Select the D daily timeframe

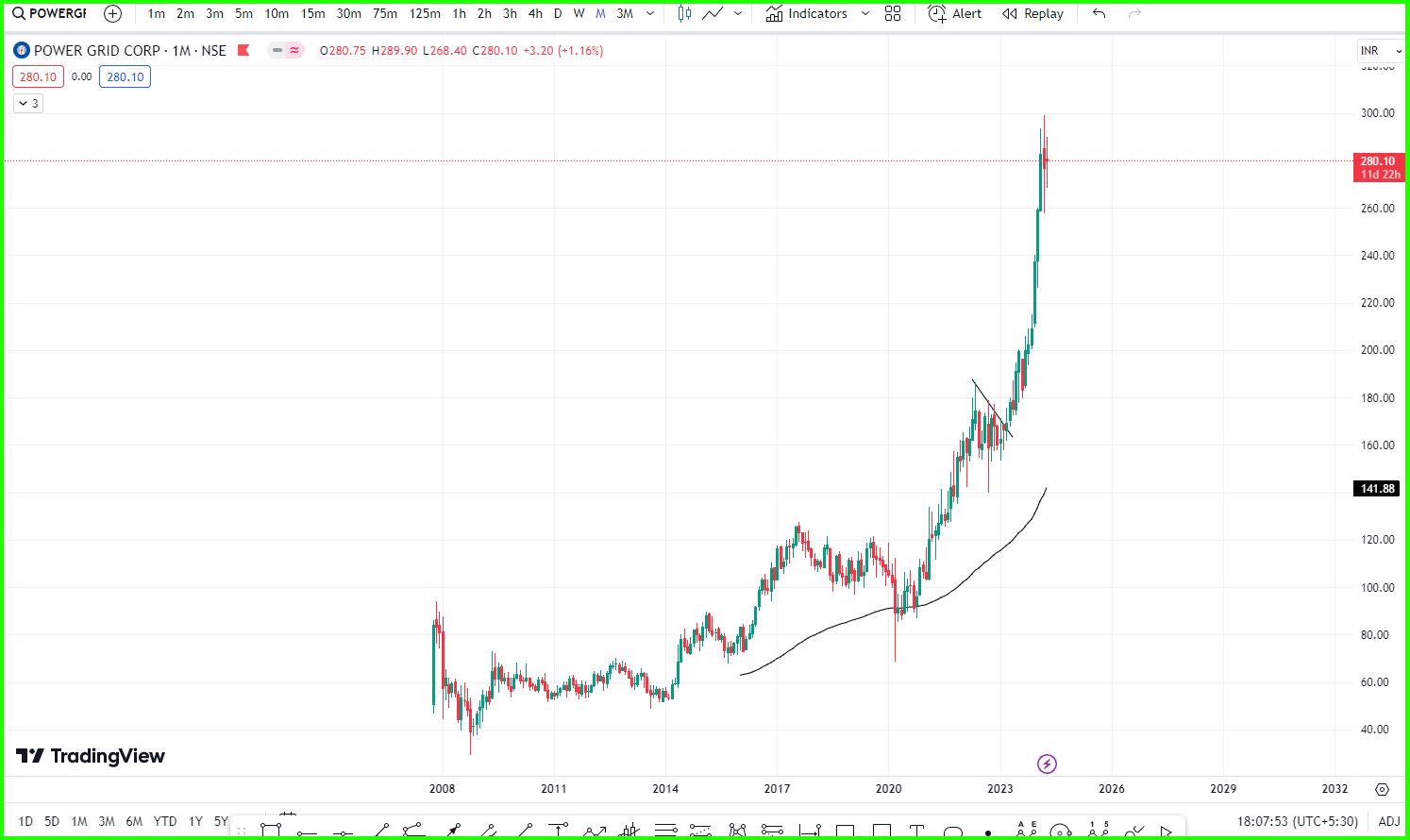(558, 13)
